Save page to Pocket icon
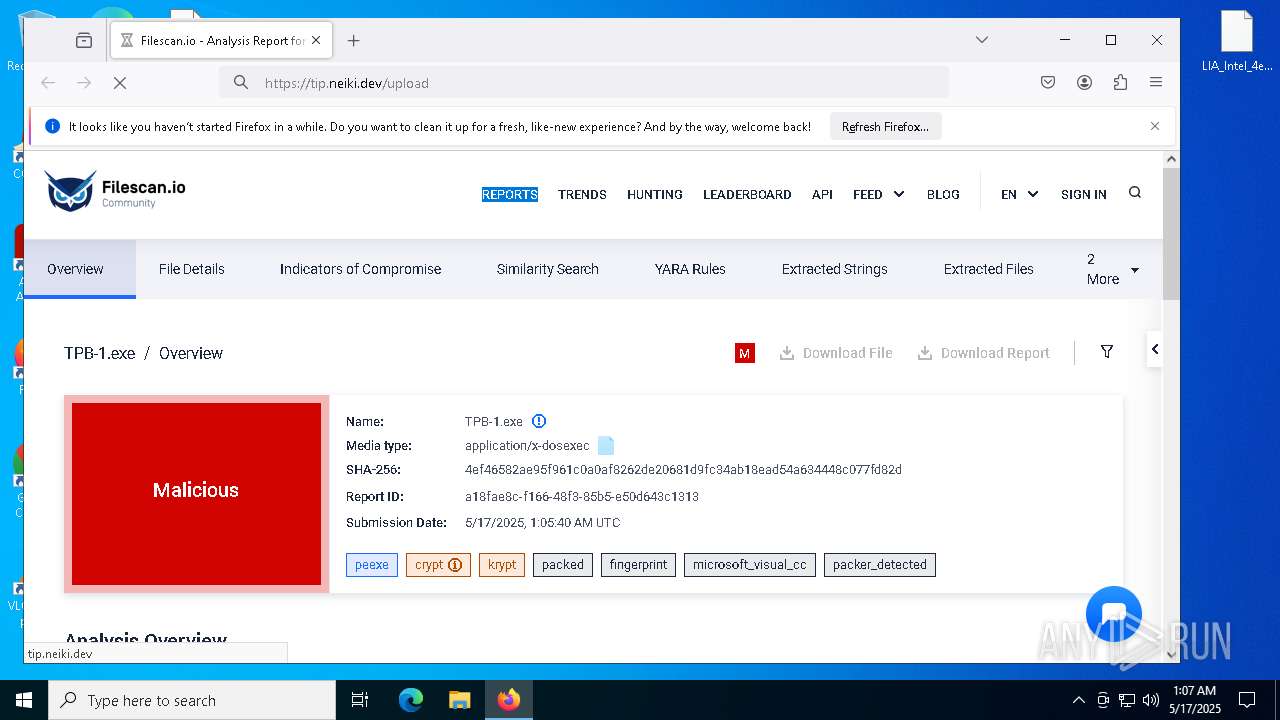Screen dimensions: 1280x720 (x=1048, y=83)
